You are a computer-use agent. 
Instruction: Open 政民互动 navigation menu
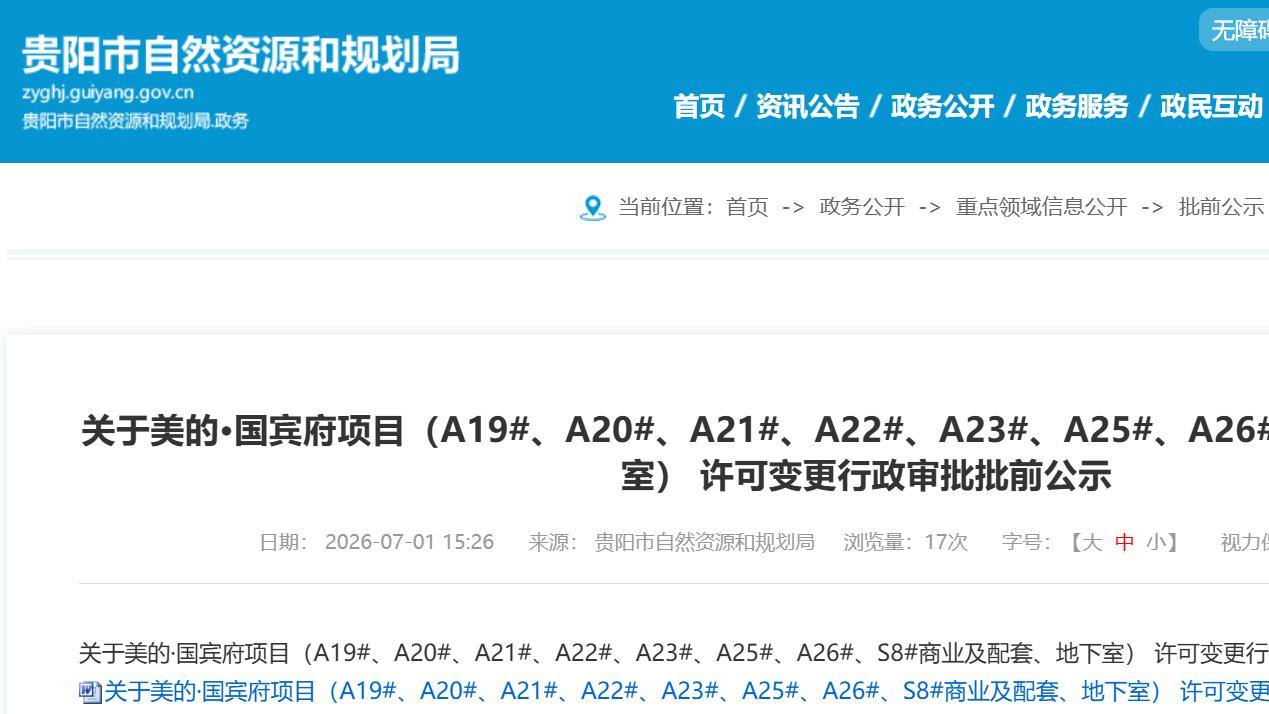point(1211,106)
